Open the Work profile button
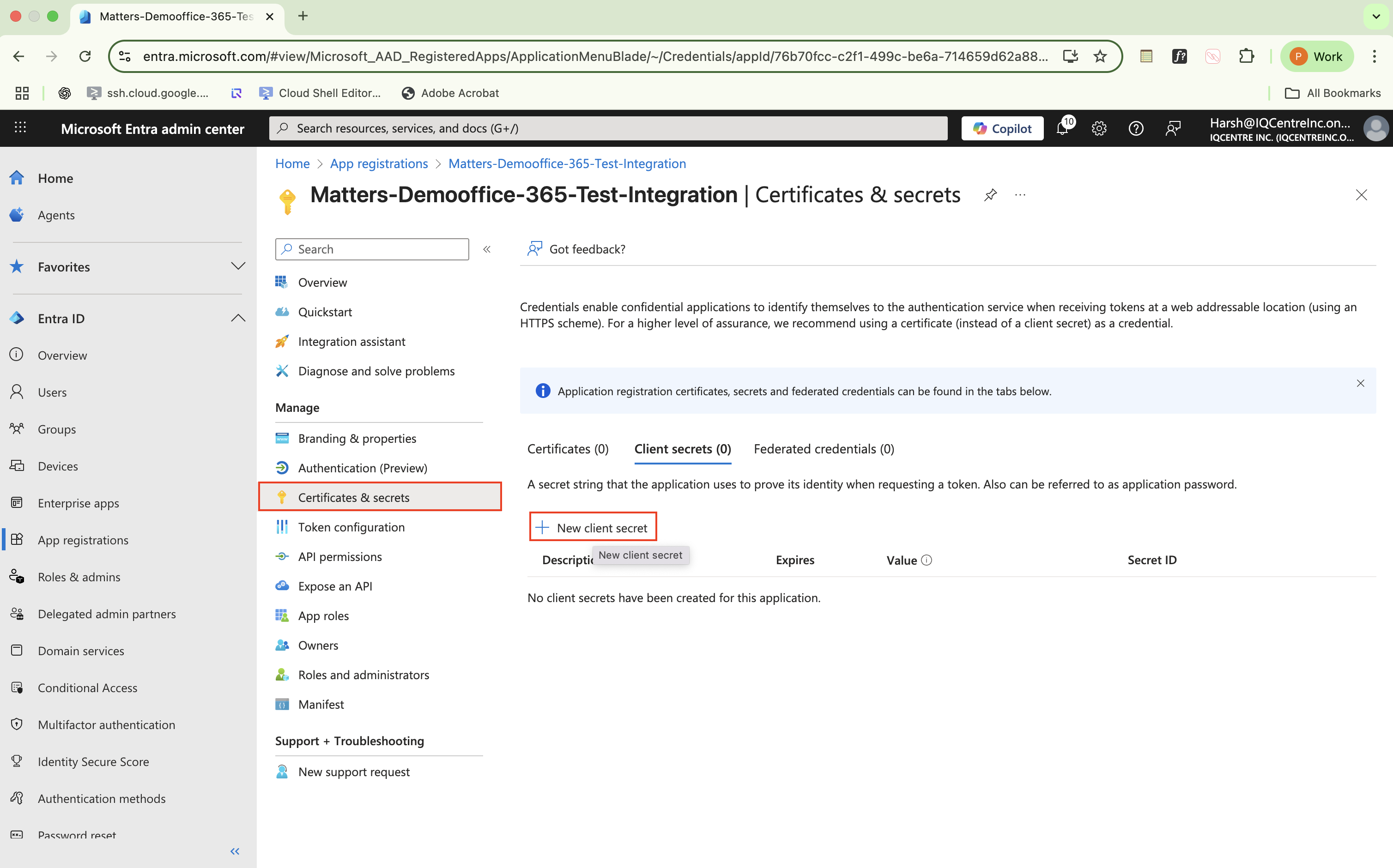1393x868 pixels. click(x=1317, y=56)
